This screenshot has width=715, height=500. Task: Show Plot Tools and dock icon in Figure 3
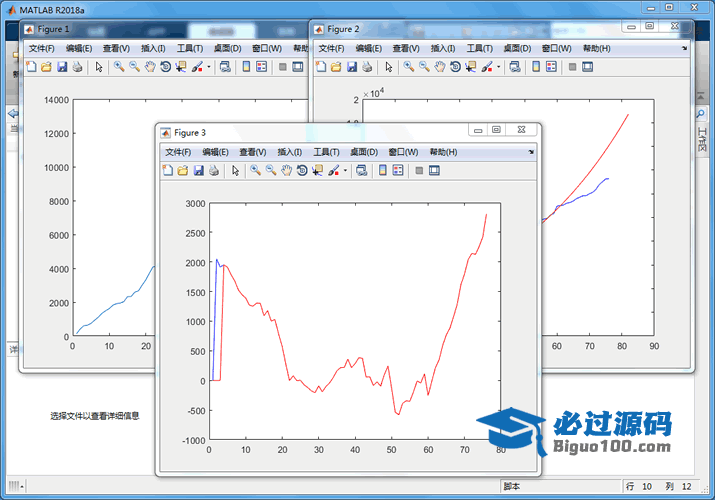(434, 170)
